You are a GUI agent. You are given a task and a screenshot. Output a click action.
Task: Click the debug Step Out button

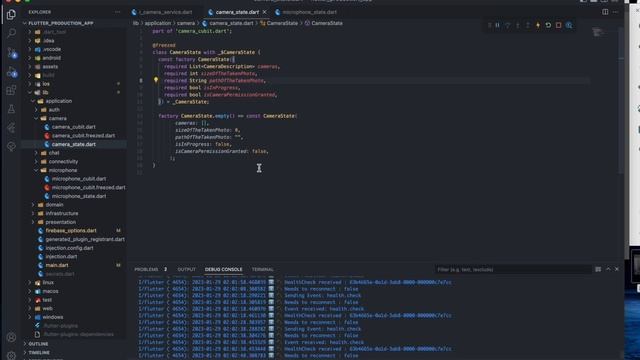528,25
